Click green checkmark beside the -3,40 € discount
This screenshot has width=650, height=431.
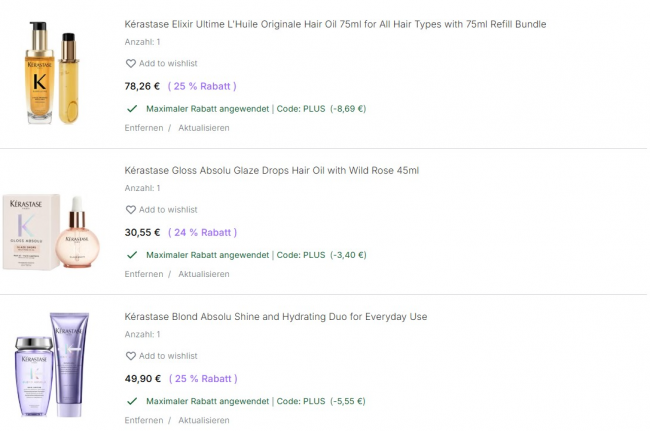pyautogui.click(x=132, y=254)
